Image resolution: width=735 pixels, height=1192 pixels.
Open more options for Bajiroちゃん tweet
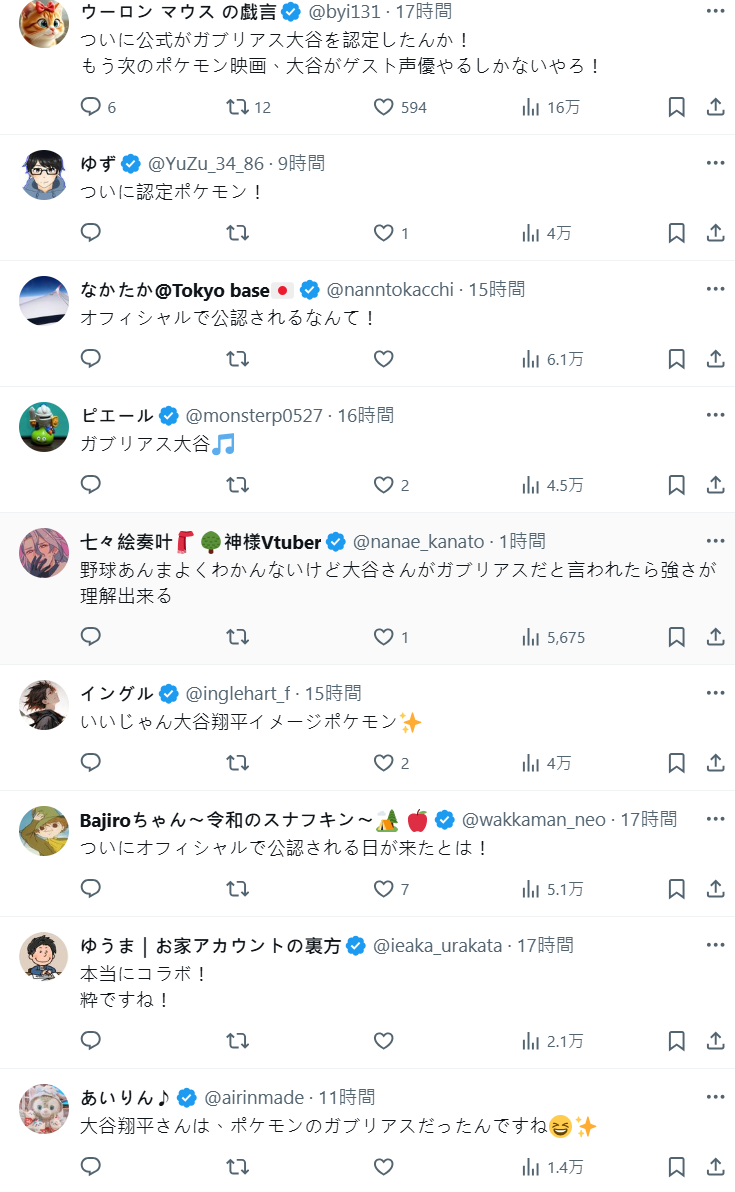click(715, 819)
